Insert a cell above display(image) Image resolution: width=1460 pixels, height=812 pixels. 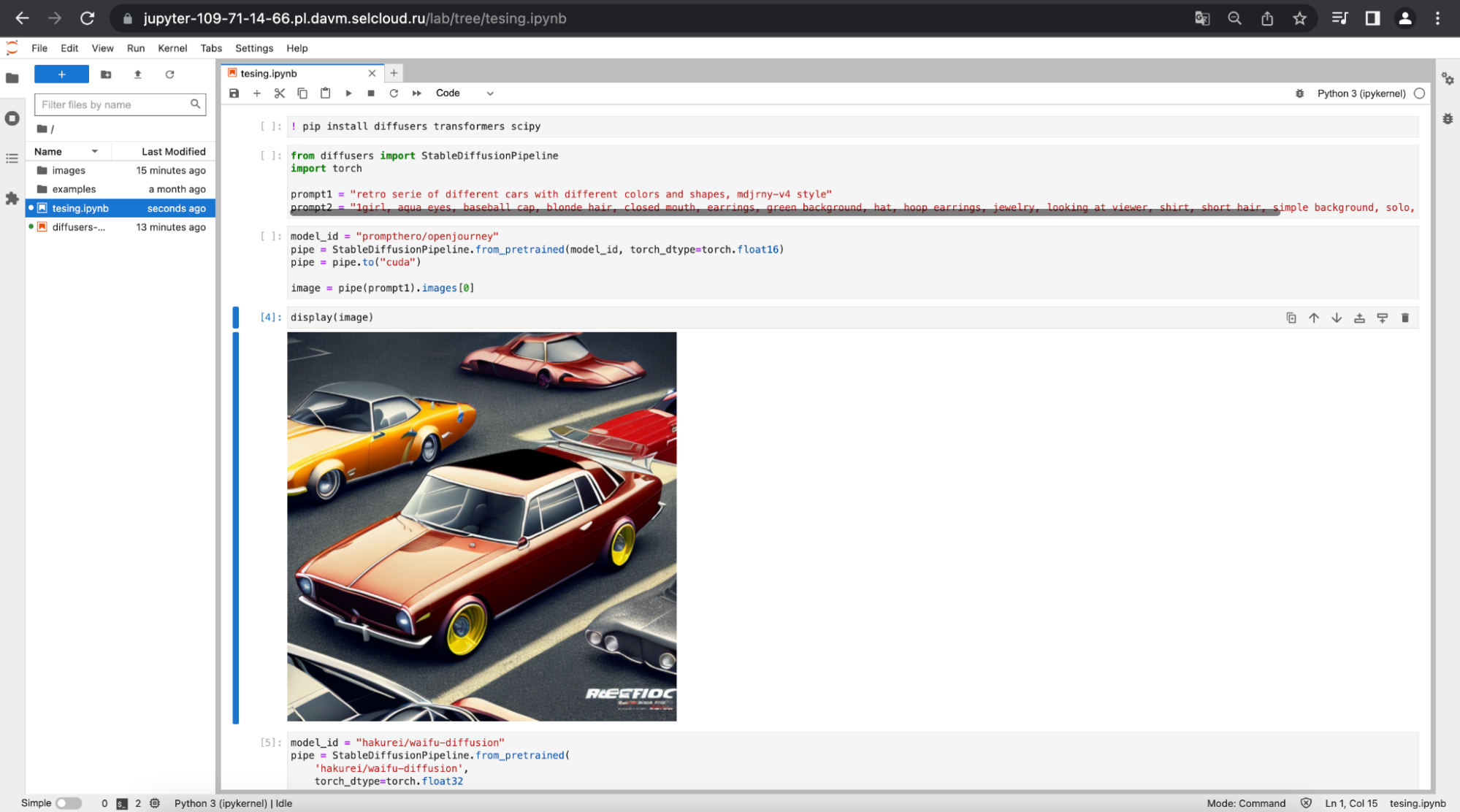pos(1359,318)
